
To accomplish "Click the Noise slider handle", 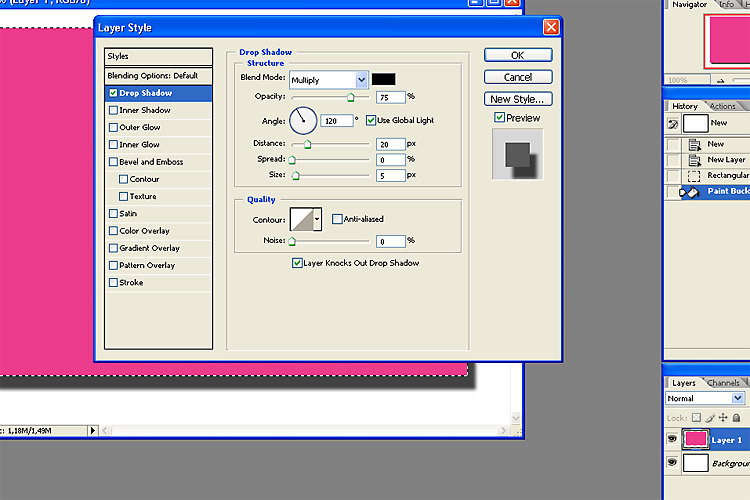I will tap(292, 241).
